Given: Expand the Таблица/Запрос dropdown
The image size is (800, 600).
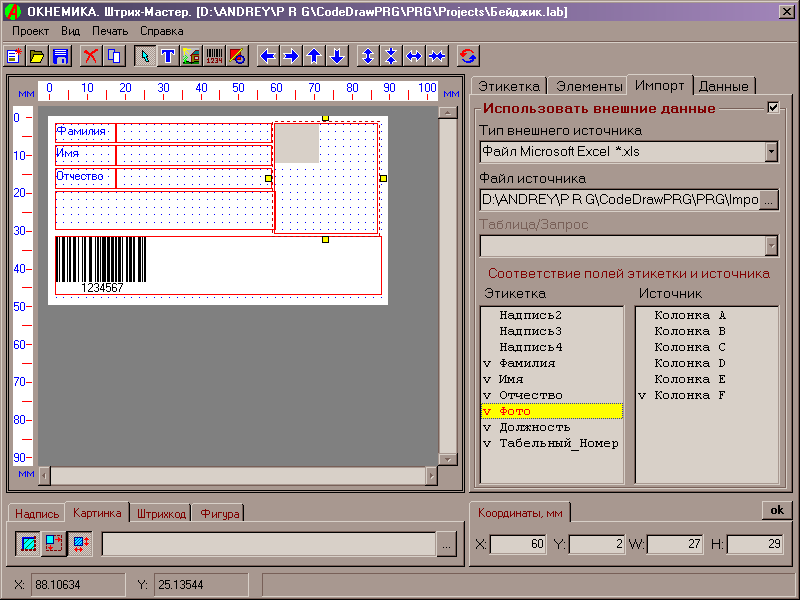Looking at the screenshot, I should tap(771, 246).
